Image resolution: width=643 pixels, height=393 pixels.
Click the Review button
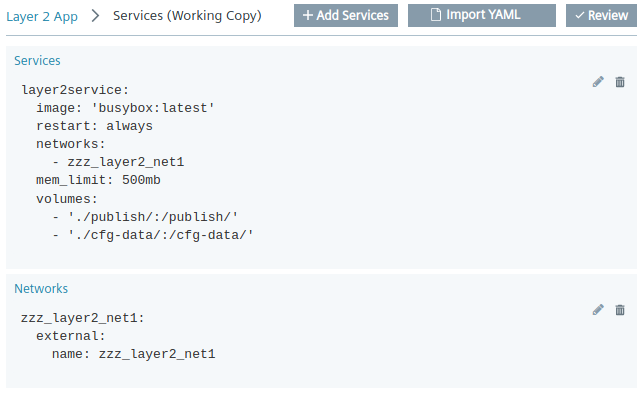601,16
